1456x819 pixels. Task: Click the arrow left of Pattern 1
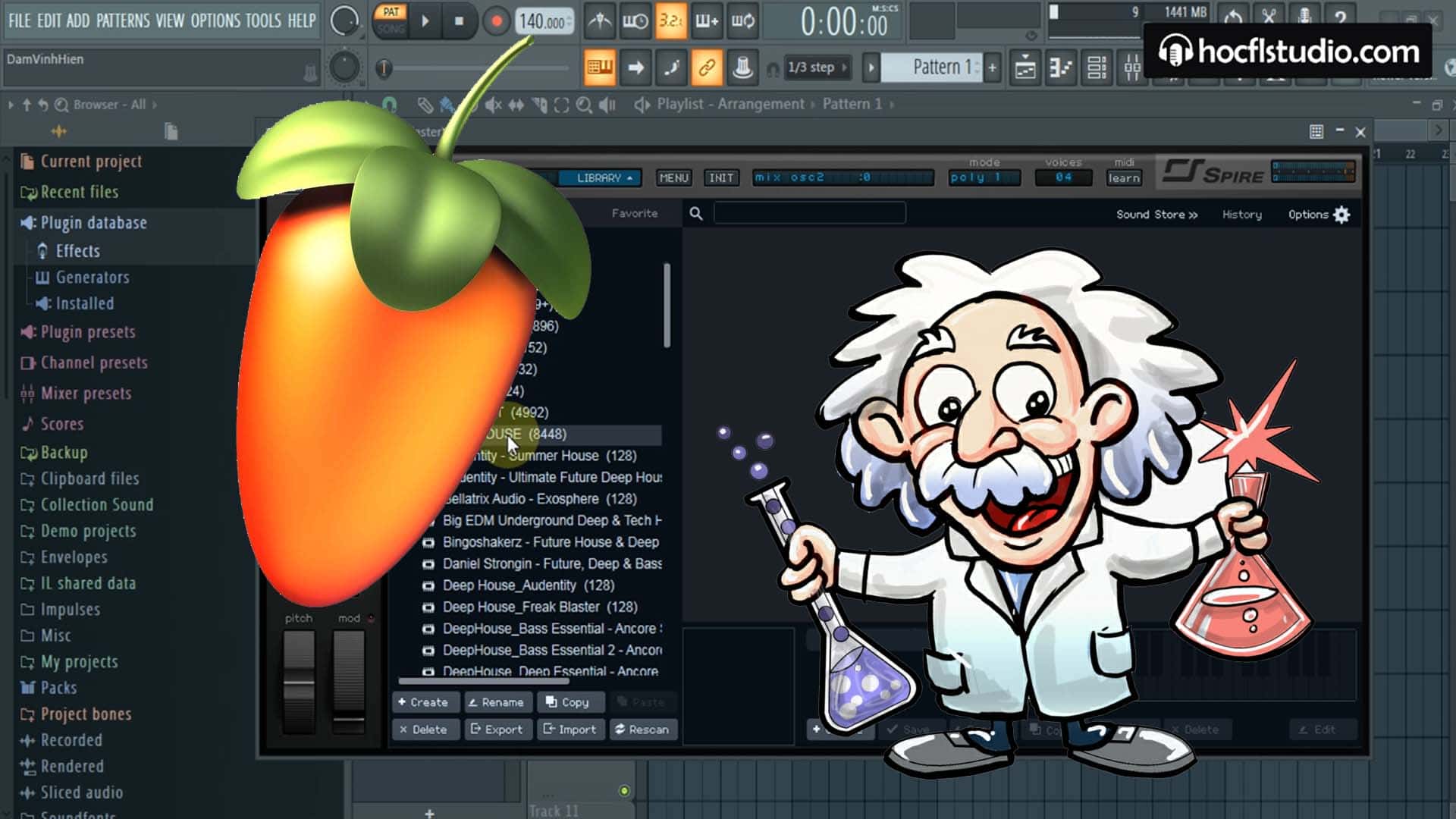pos(871,67)
